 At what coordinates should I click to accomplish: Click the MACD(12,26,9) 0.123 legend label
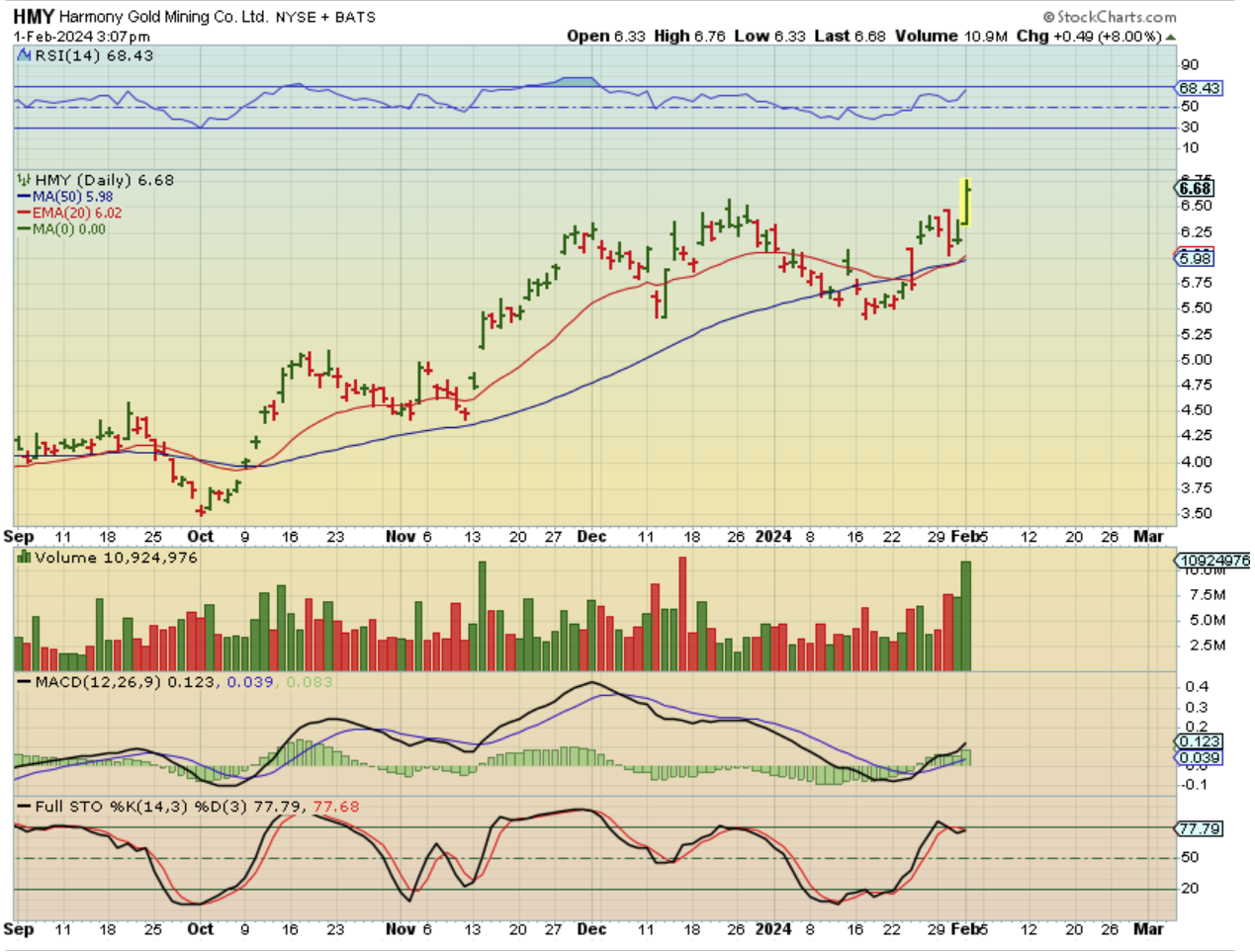(x=124, y=682)
